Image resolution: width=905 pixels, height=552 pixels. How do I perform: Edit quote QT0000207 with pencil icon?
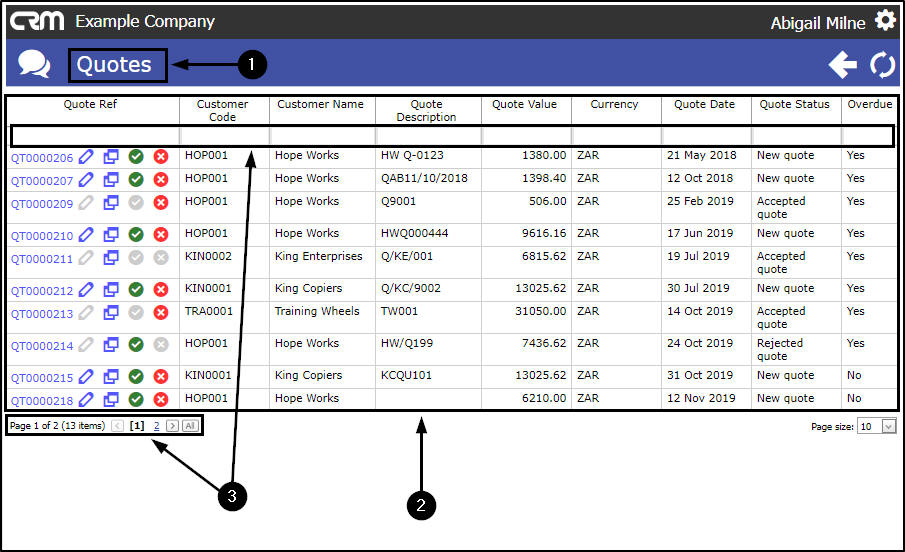click(86, 180)
